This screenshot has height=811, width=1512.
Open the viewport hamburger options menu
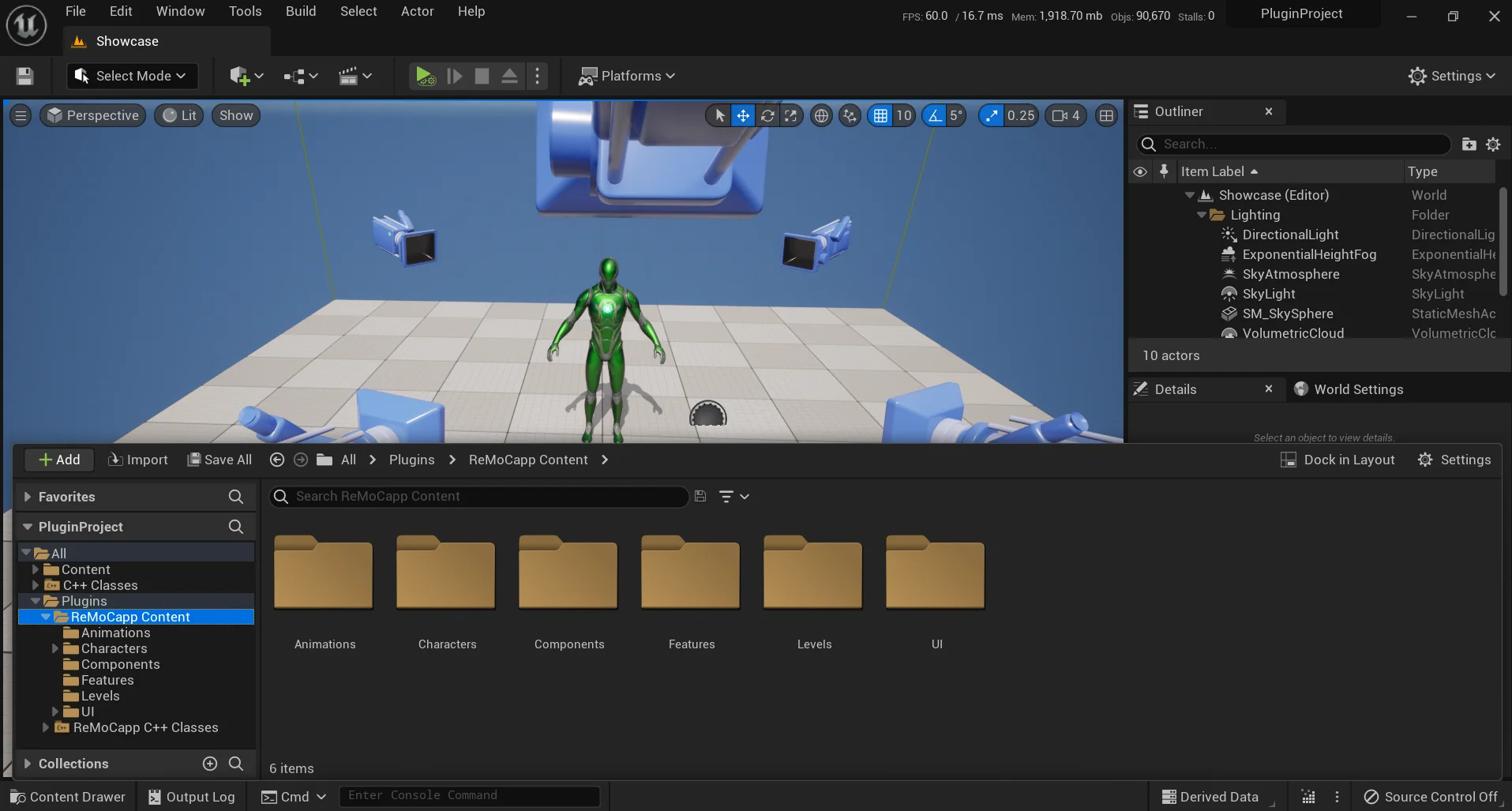(x=21, y=115)
